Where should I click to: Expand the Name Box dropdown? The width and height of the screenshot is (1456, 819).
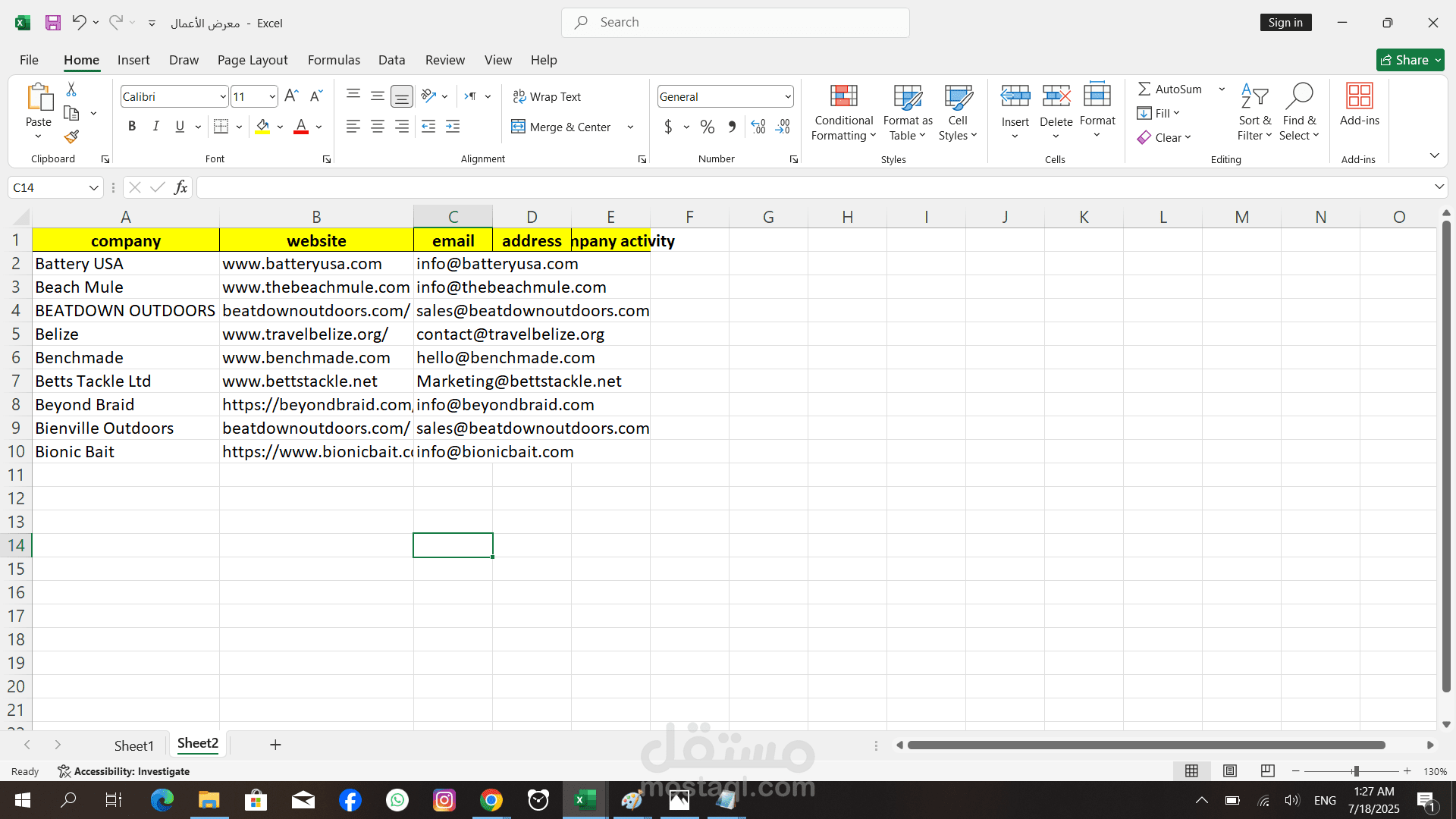93,188
